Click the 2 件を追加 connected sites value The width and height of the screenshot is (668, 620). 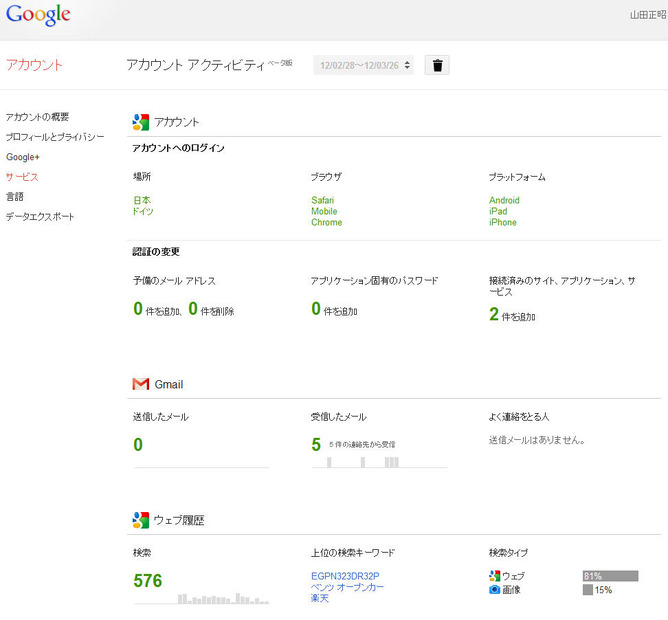[x=512, y=314]
